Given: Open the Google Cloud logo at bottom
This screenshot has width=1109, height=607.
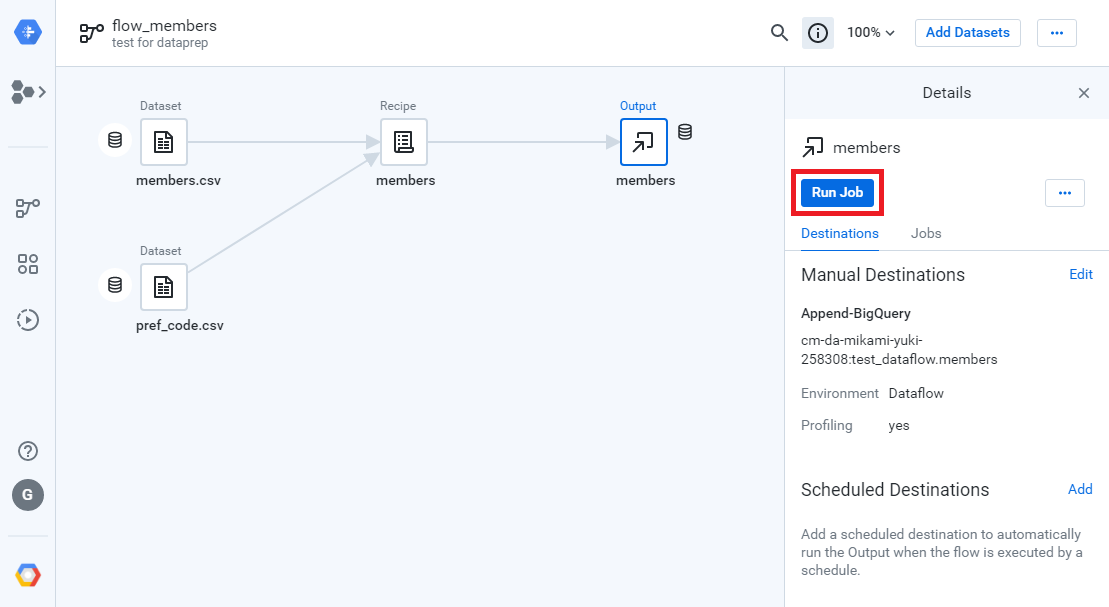Looking at the screenshot, I should (x=27, y=574).
